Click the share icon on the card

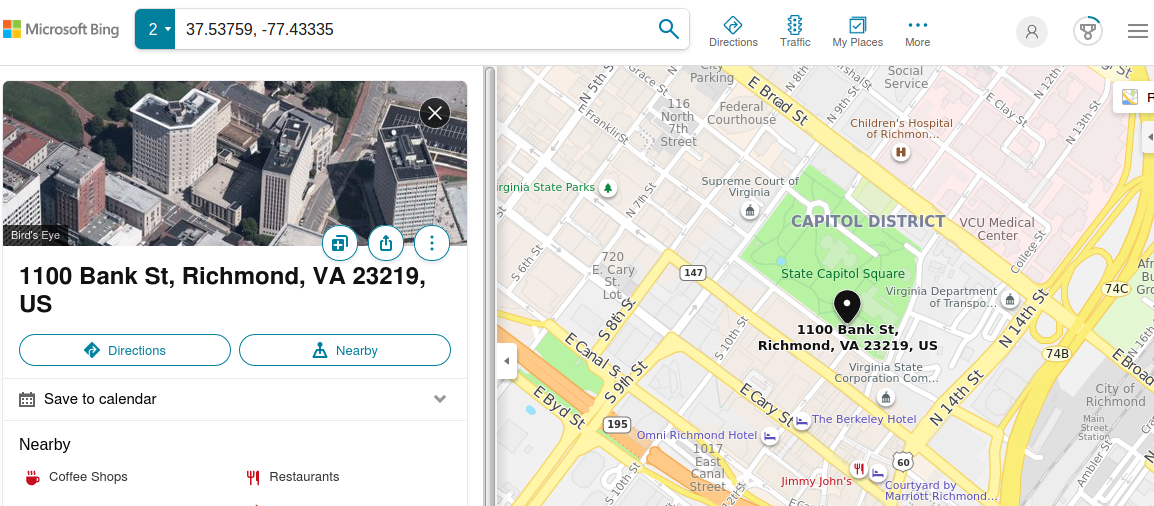coord(386,242)
